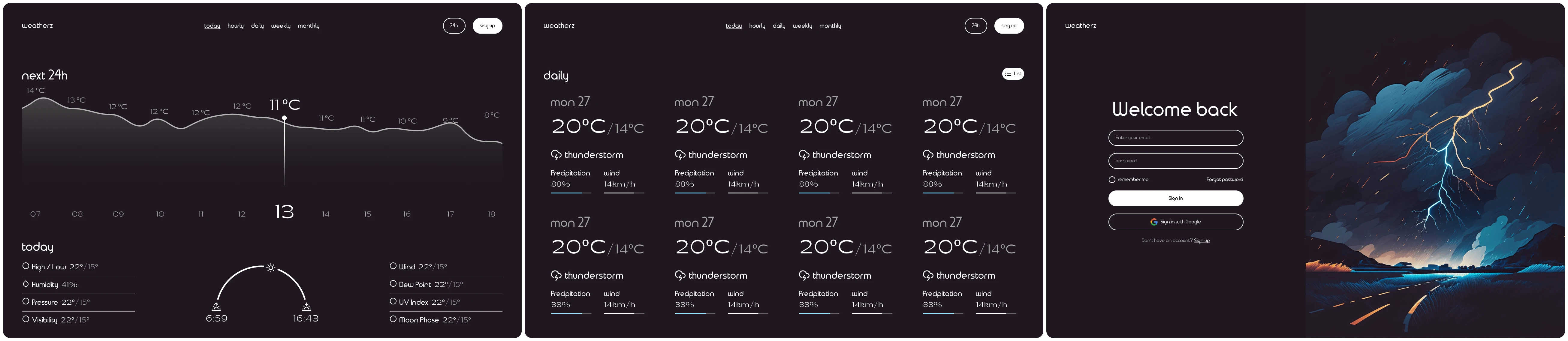Click the sunrise icon above 6:59
This screenshot has height=341, width=1568.
[x=216, y=307]
